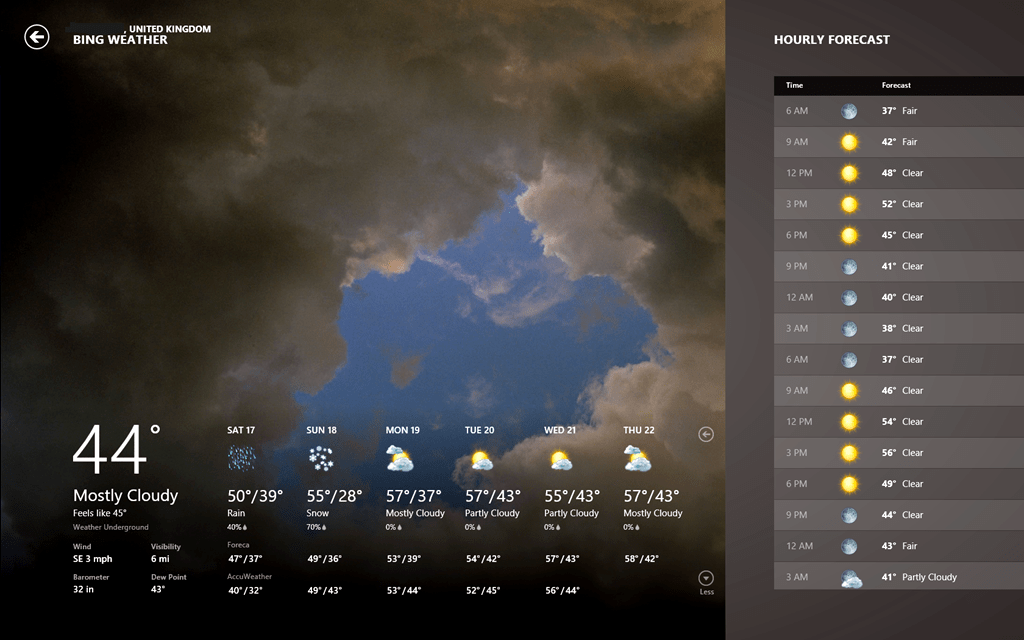The image size is (1024, 640).
Task: Click the THU 22 mostly cloudy icon
Action: [637, 458]
